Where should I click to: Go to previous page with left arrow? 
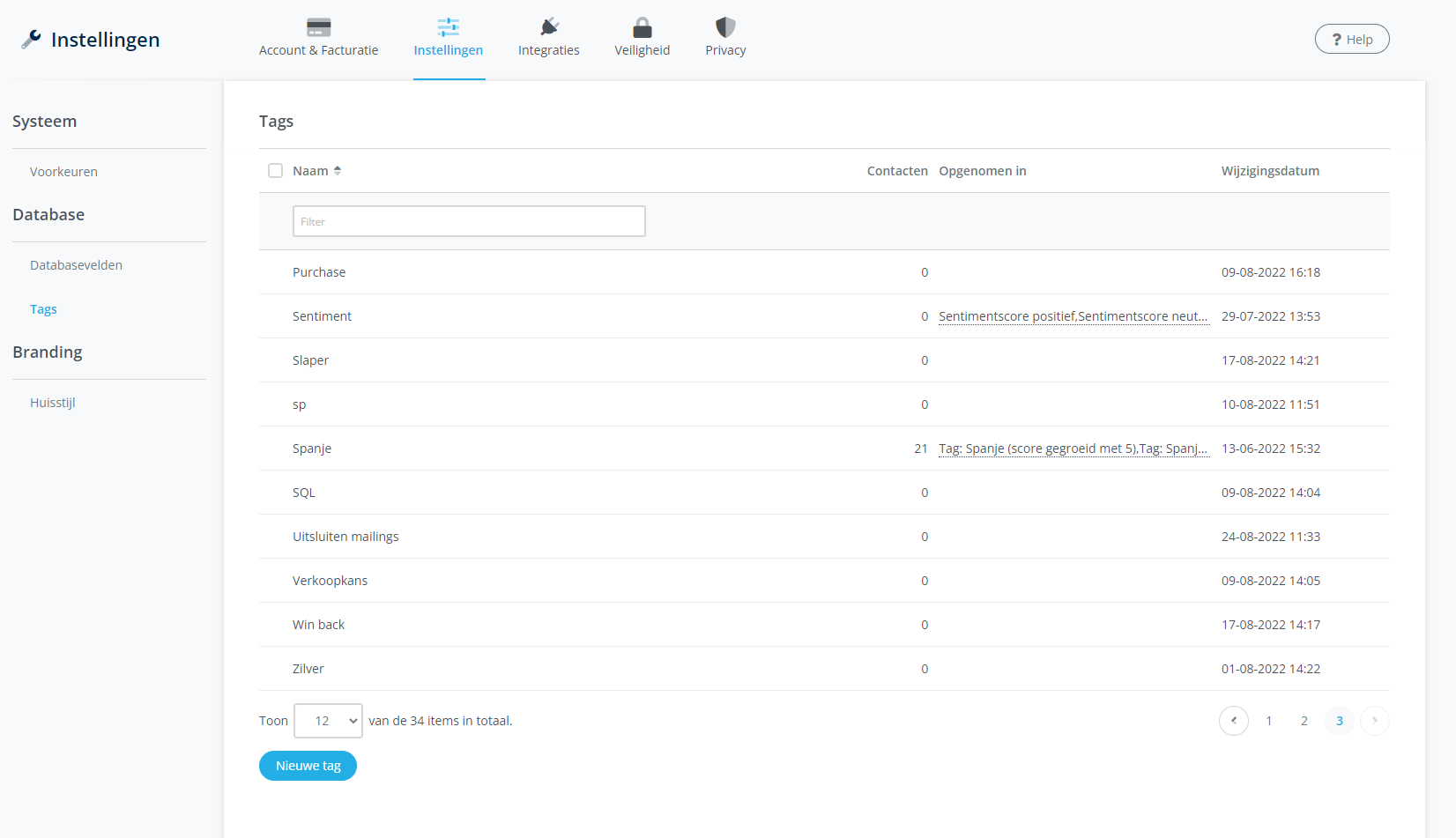[1233, 721]
